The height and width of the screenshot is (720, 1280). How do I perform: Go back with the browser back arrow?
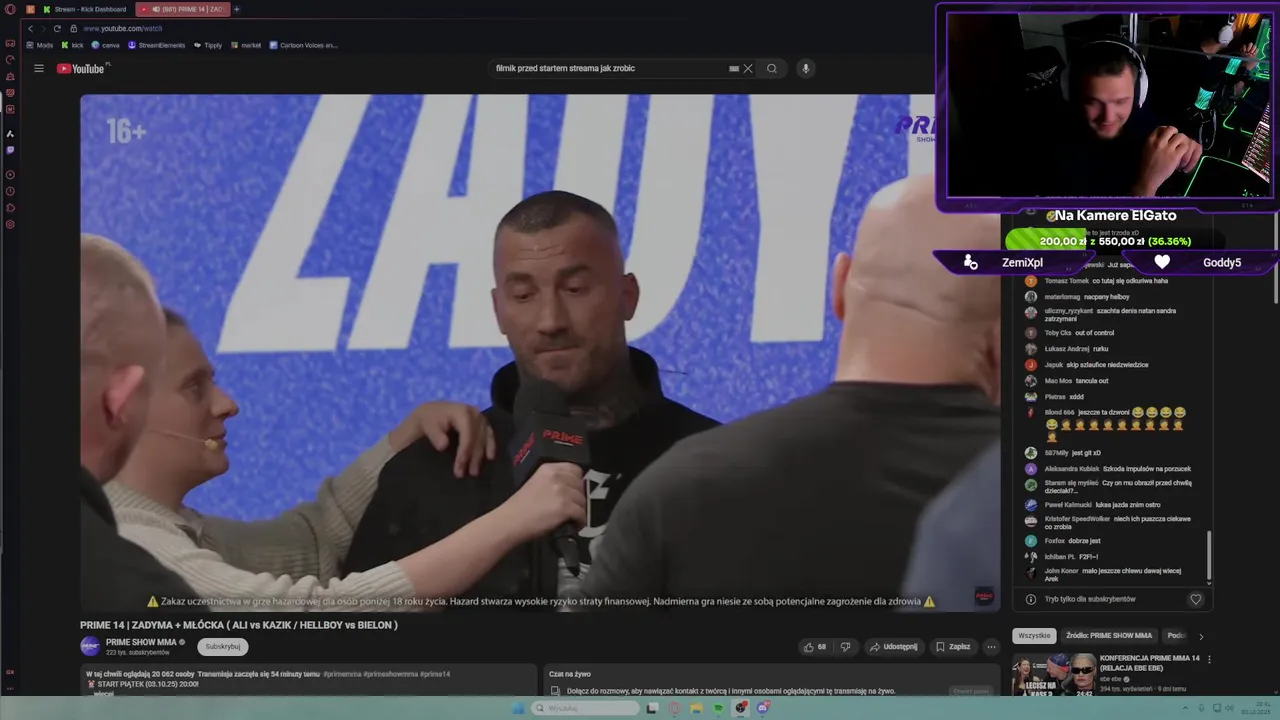pos(30,28)
